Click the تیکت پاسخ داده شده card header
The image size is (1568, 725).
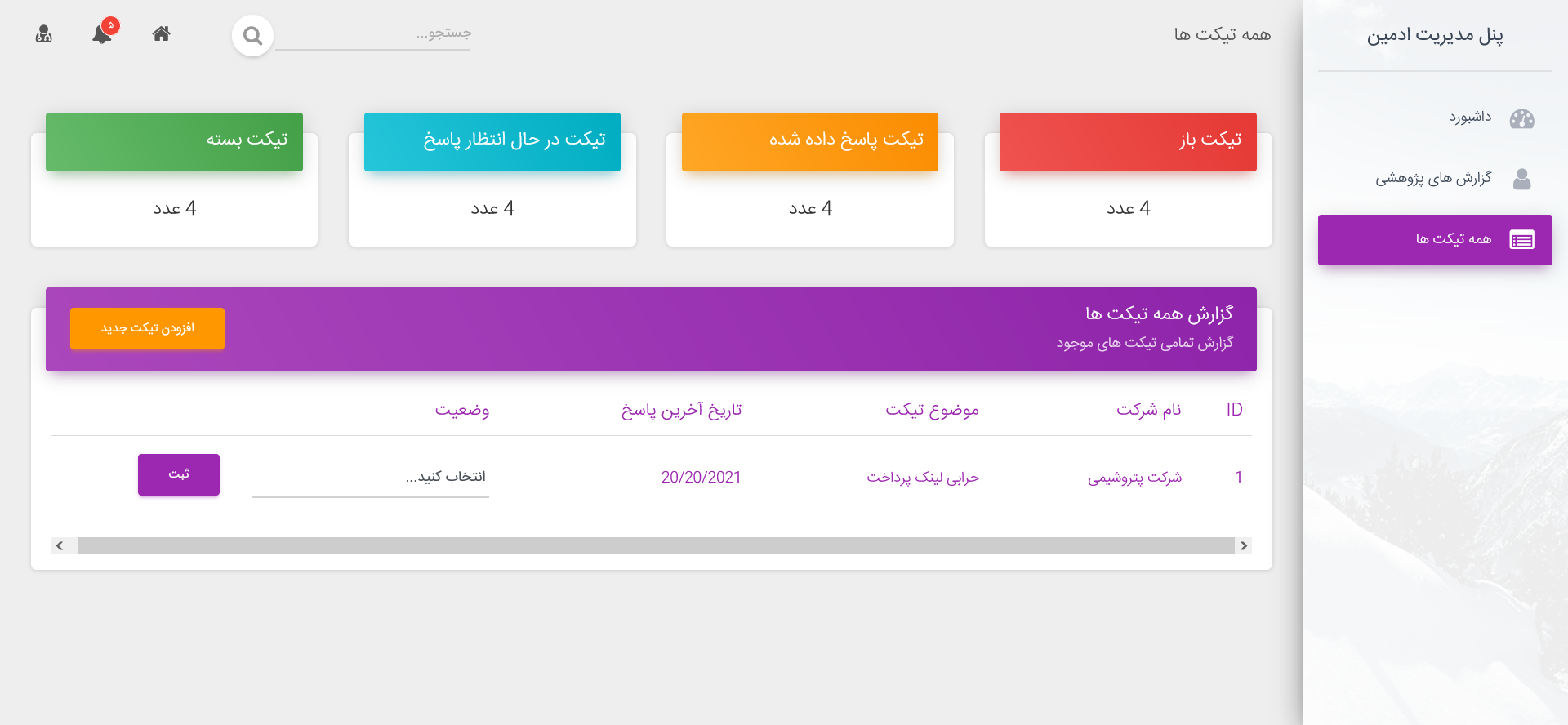point(810,141)
